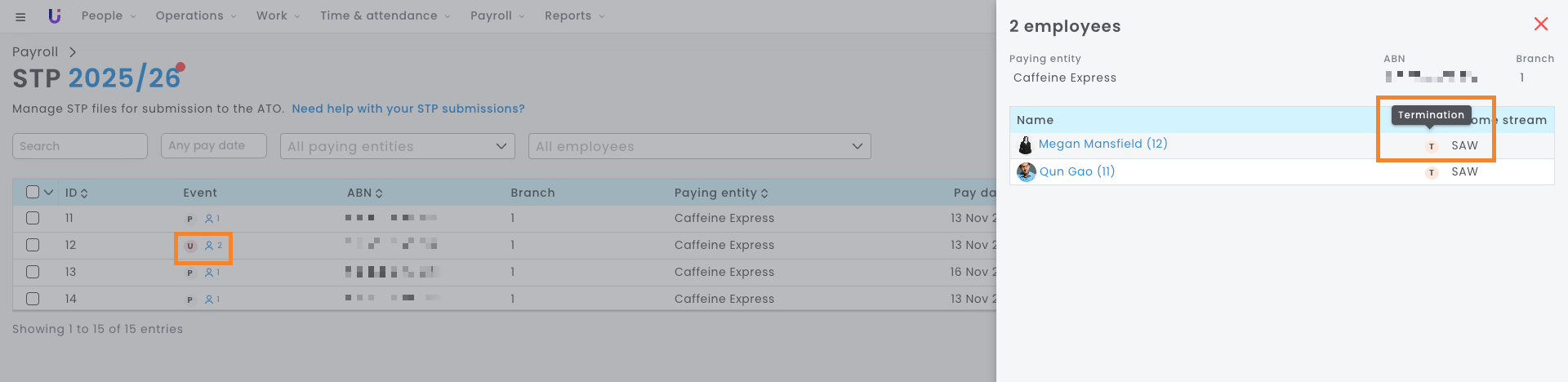Open Megan Mansfield's employee profile link
1568x382 pixels.
coord(1102,144)
